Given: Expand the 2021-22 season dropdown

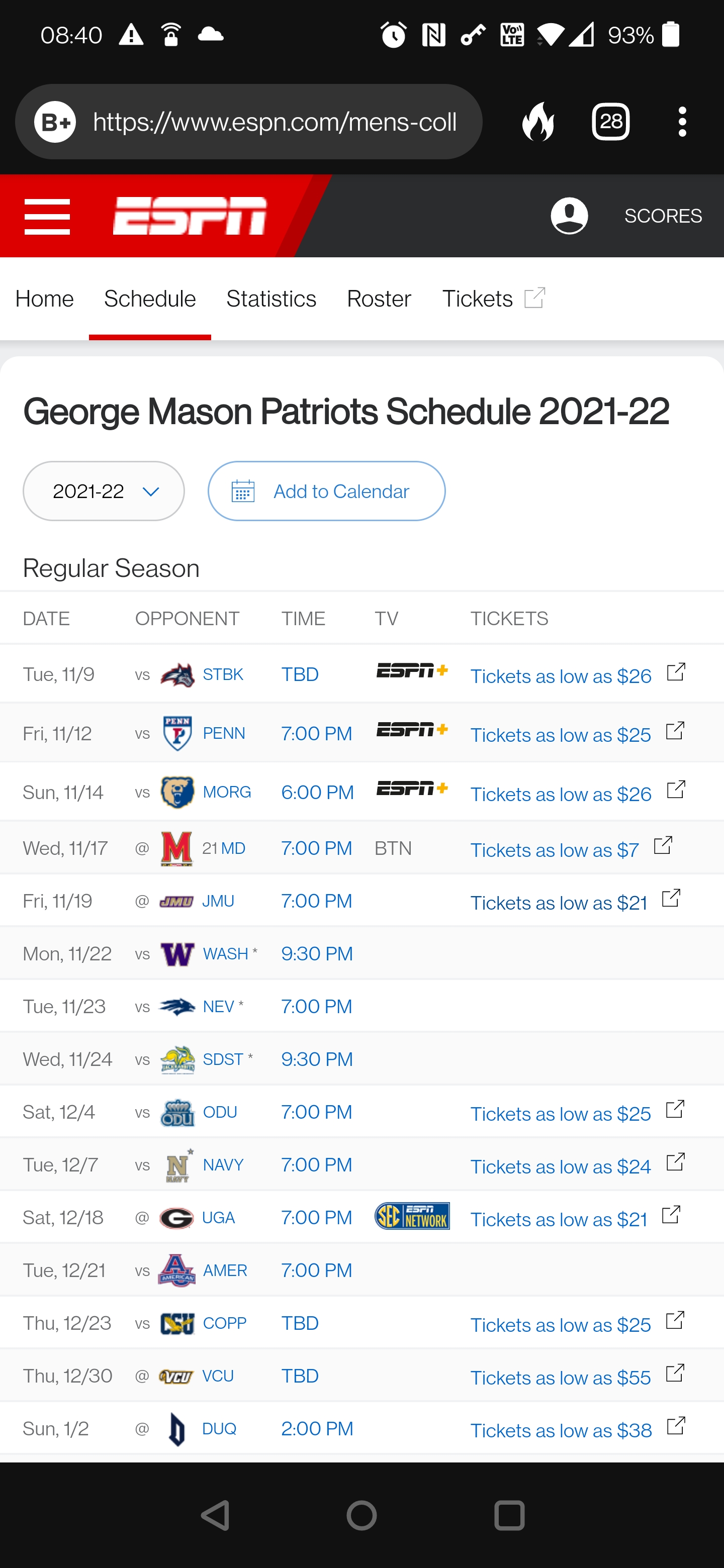Looking at the screenshot, I should pyautogui.click(x=104, y=491).
